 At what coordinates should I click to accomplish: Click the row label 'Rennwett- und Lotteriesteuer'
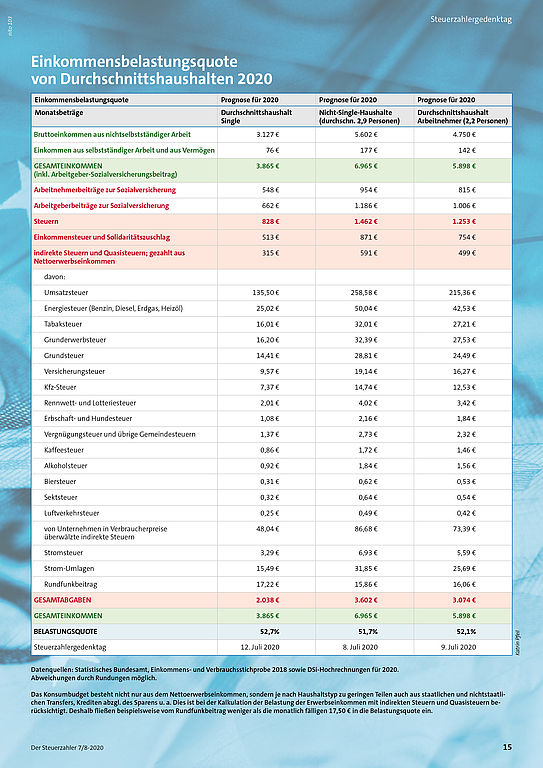point(90,403)
